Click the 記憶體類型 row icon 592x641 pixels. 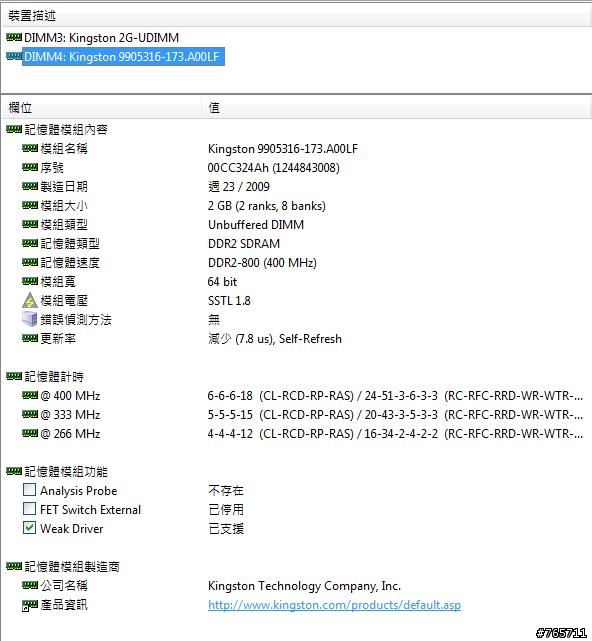click(x=30, y=244)
